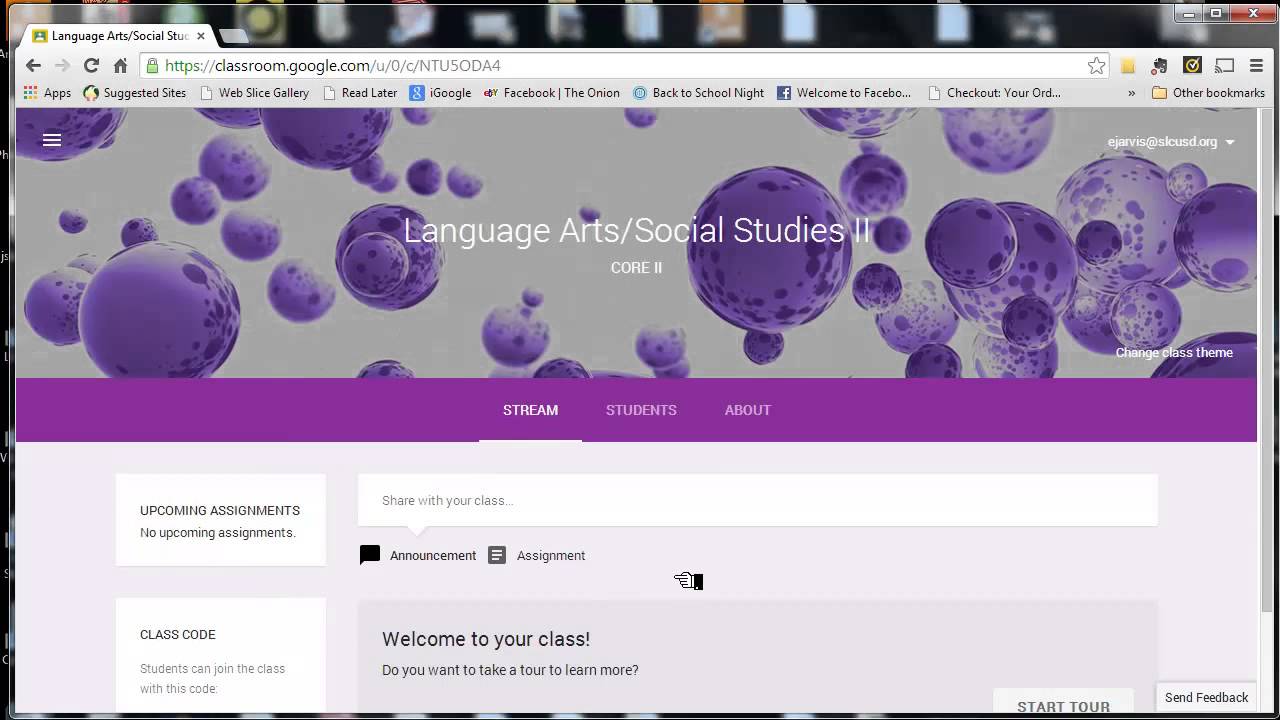Screen dimensions: 1280x720
Task: Open the Welcome to Facebook bookmark
Action: (x=844, y=93)
